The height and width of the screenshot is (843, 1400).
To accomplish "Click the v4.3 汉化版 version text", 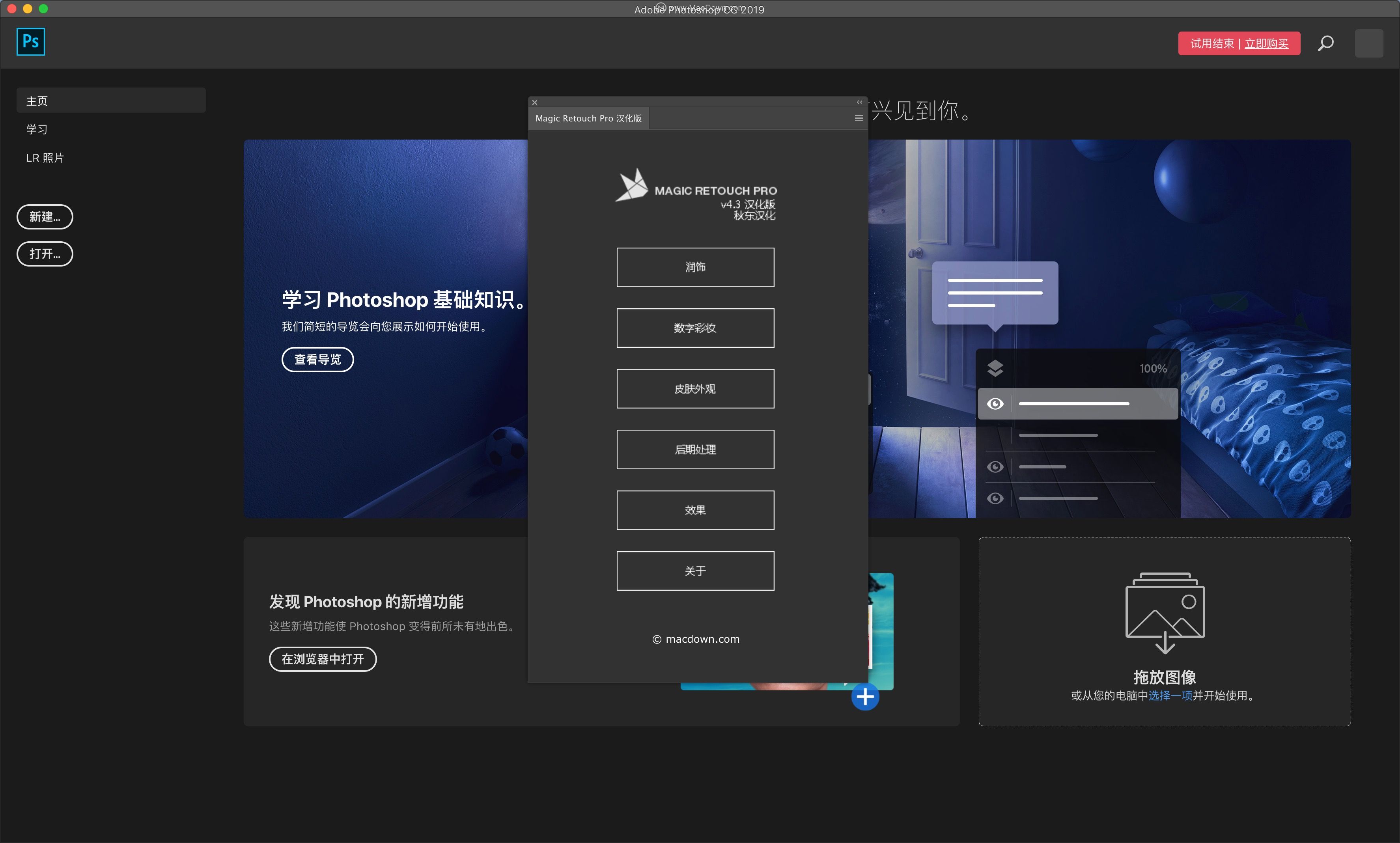I will (x=748, y=204).
